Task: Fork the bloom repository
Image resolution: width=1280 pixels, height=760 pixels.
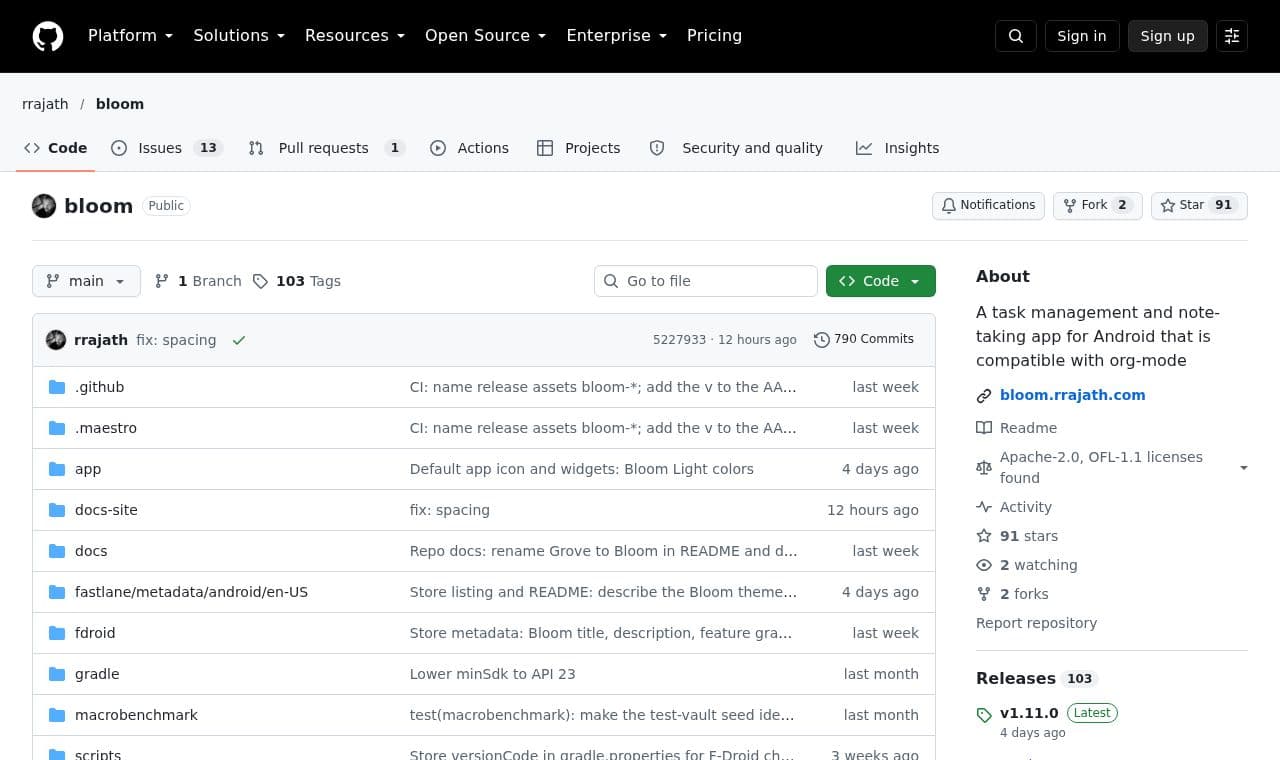Action: pos(1097,206)
